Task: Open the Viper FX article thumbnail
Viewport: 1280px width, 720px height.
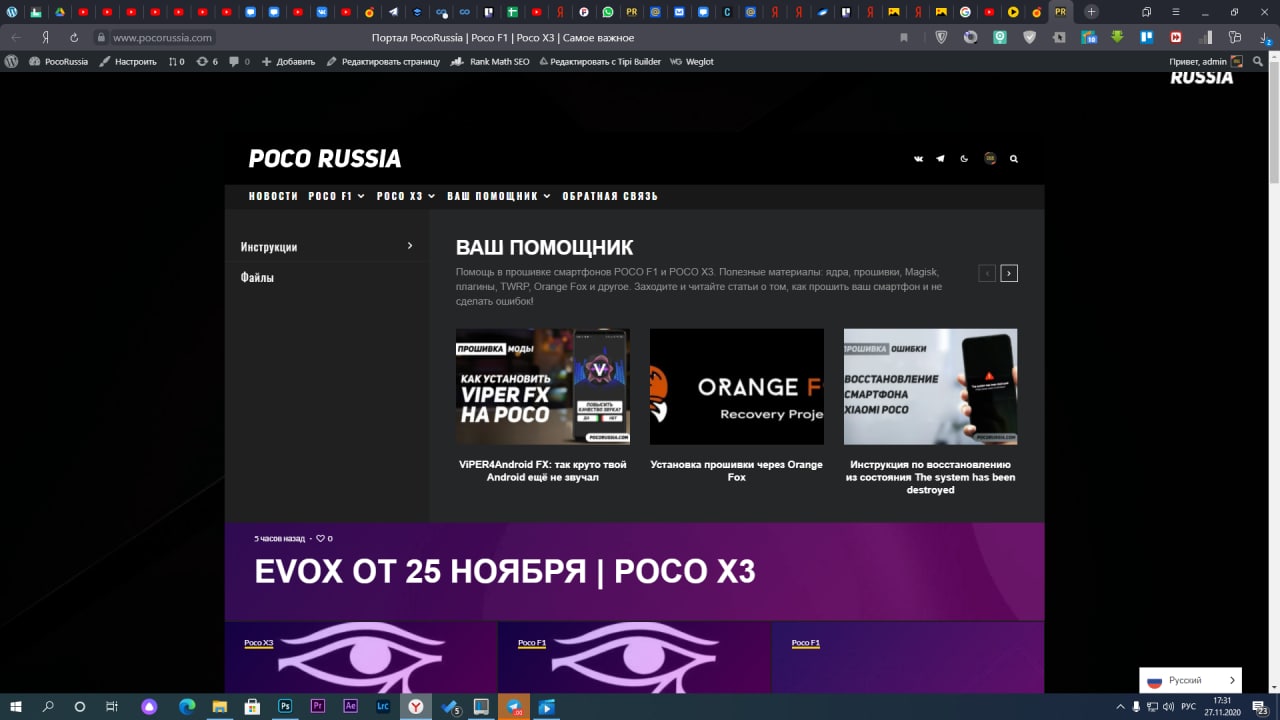Action: (x=543, y=386)
